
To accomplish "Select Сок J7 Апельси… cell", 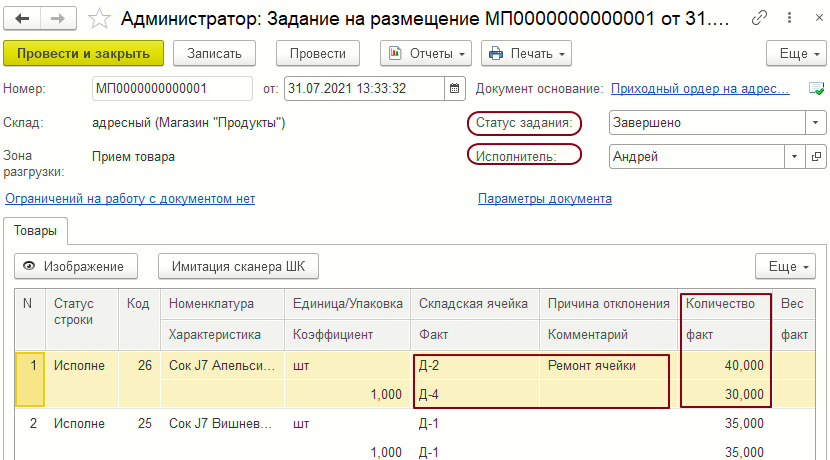I will 222,365.
